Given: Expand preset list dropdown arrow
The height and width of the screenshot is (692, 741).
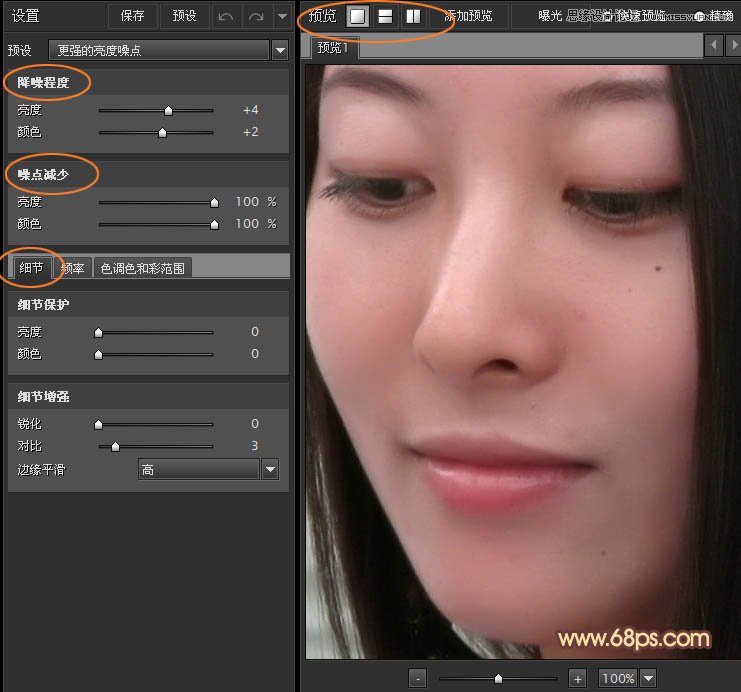Looking at the screenshot, I should (280, 50).
